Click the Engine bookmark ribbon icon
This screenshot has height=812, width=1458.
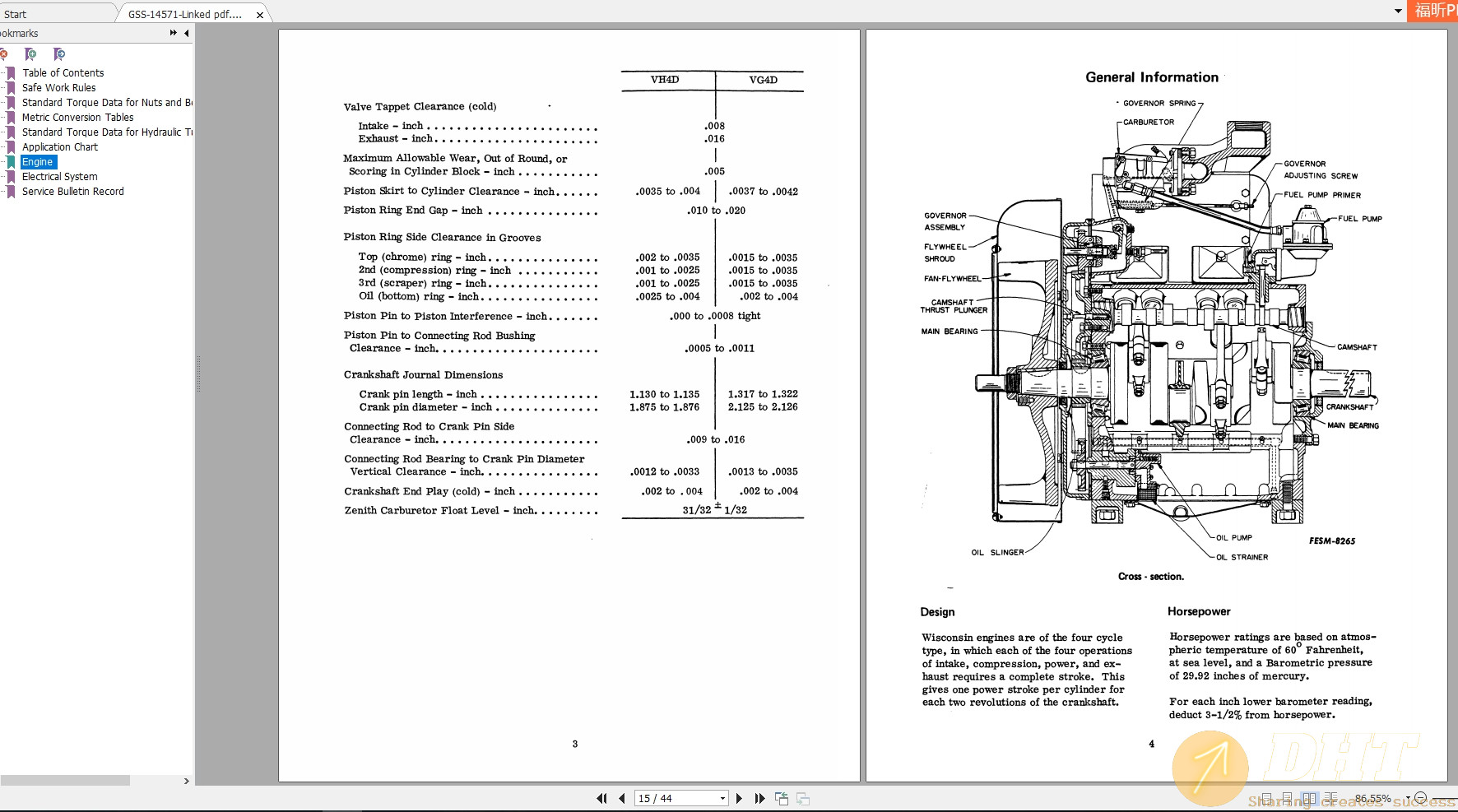click(11, 161)
